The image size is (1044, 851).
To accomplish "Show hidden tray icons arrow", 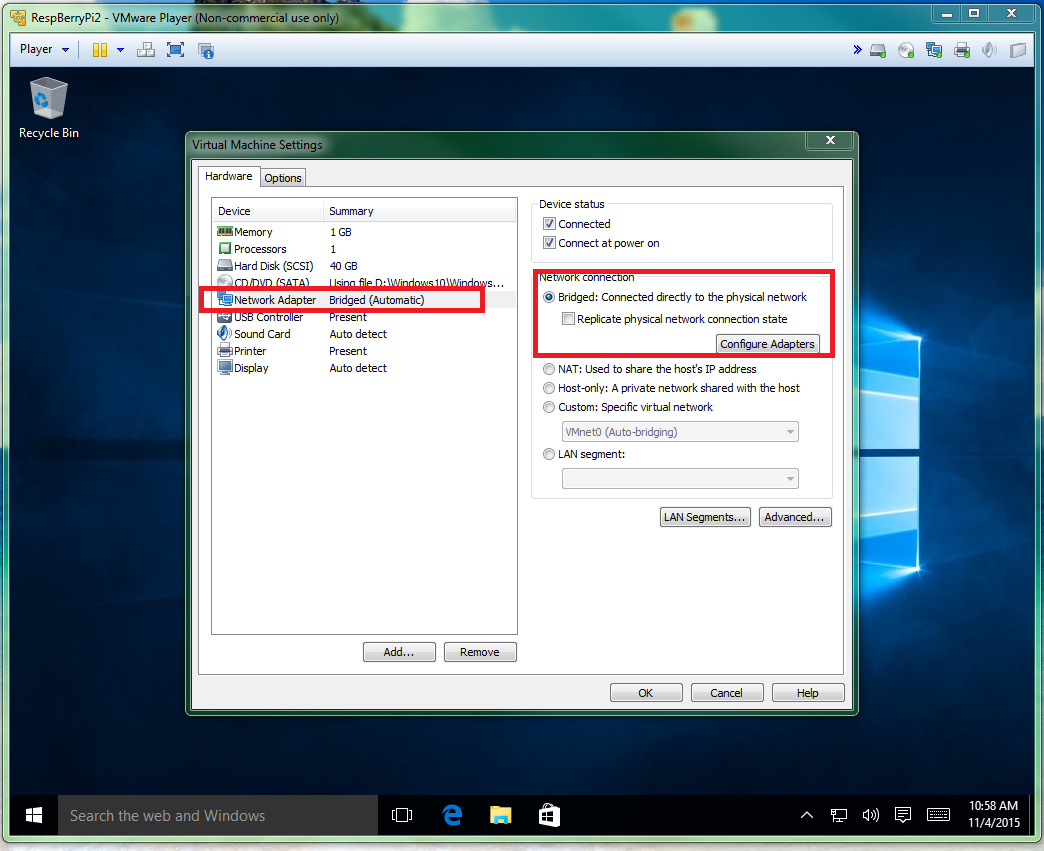I will coord(807,815).
